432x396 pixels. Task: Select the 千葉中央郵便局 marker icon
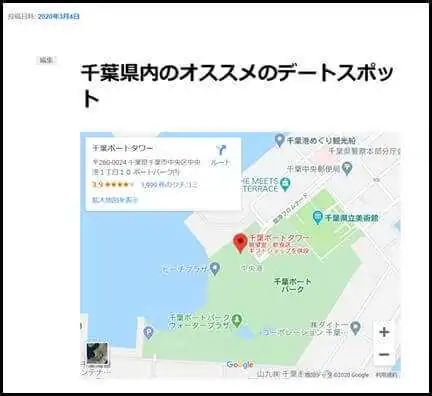[347, 169]
